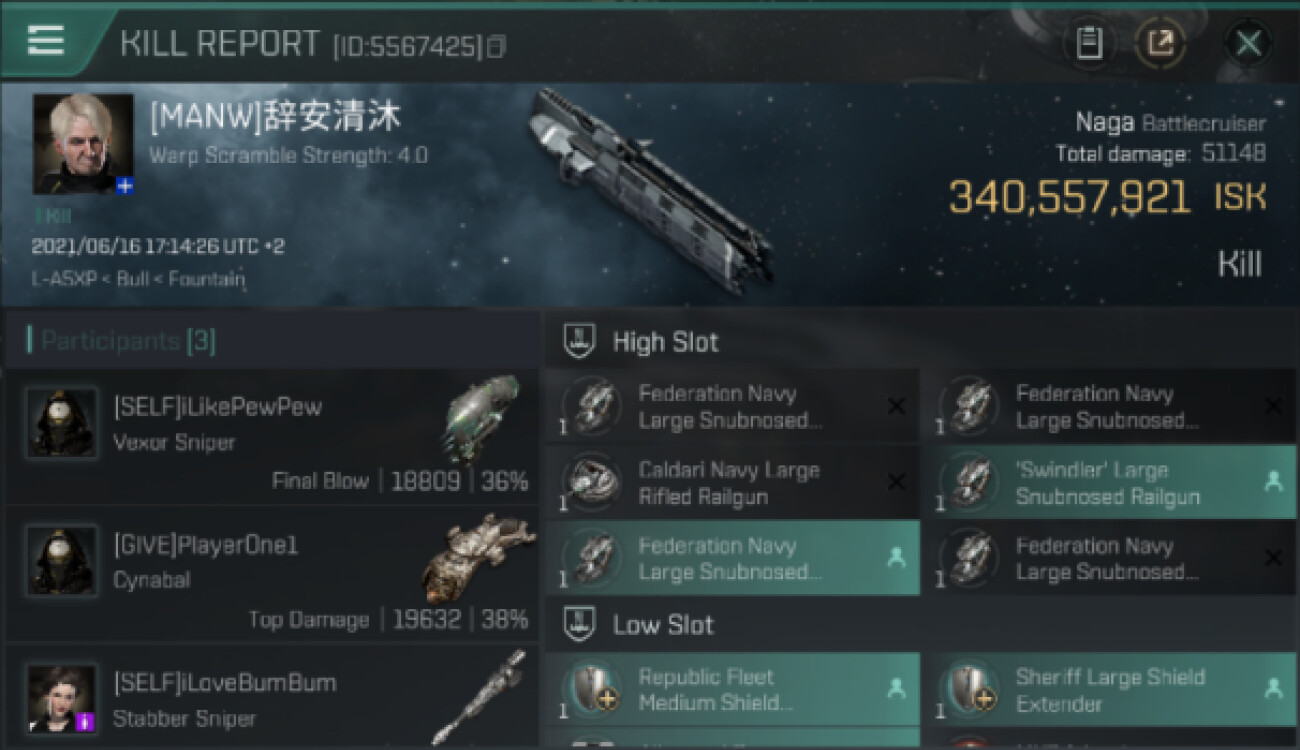
Task: Click the share export icon
Action: (1160, 43)
